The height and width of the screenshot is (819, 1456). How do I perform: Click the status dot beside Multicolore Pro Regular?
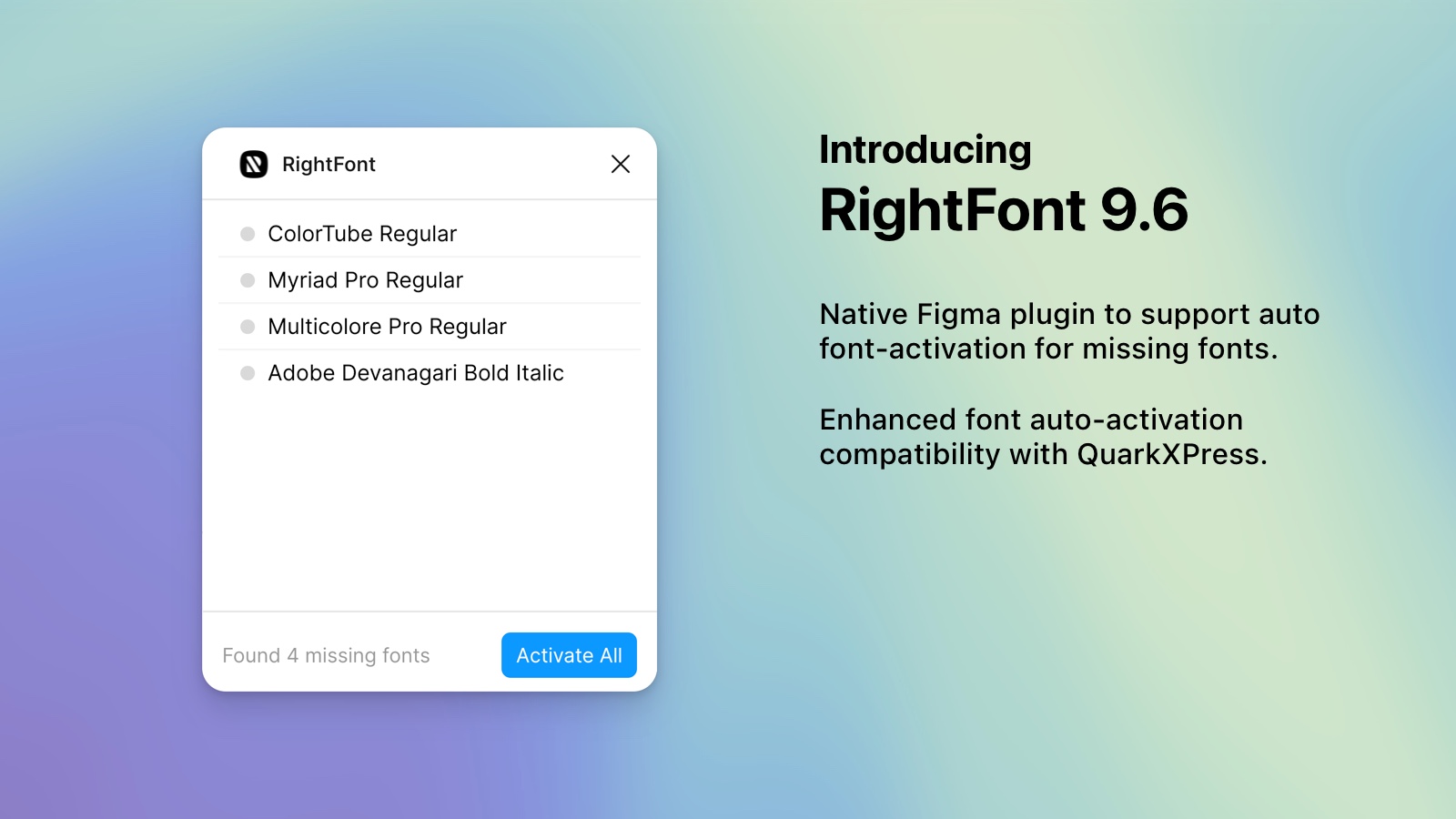[248, 327]
